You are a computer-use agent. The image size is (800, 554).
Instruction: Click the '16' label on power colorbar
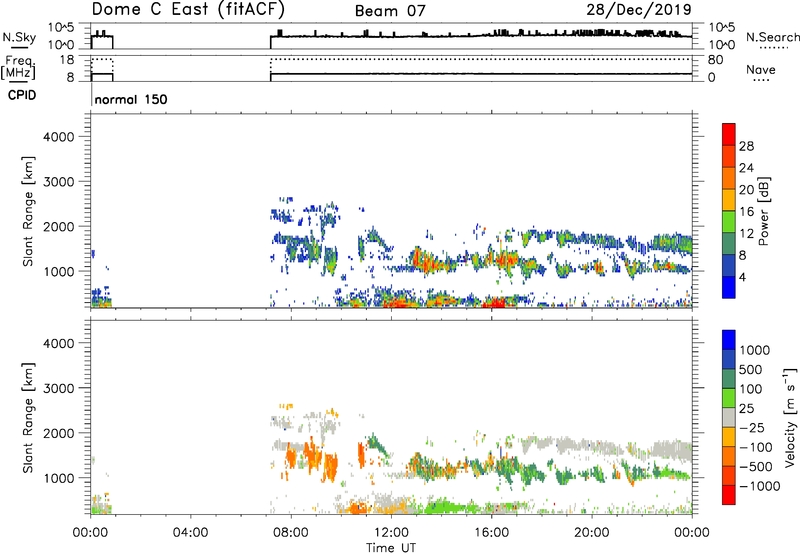(x=746, y=212)
